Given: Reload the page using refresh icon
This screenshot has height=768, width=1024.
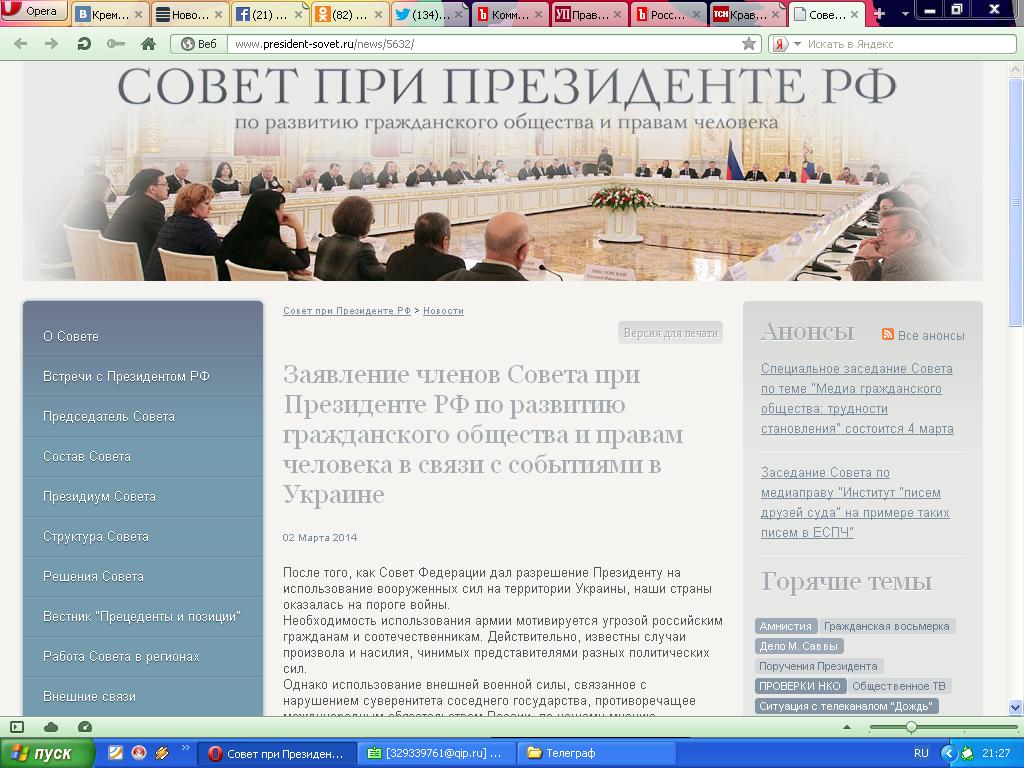Looking at the screenshot, I should (83, 45).
